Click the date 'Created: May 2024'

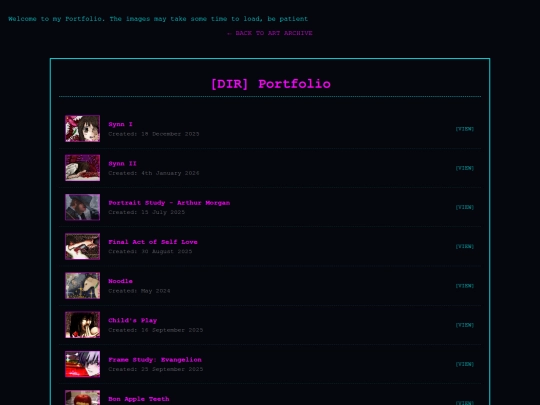(x=139, y=291)
